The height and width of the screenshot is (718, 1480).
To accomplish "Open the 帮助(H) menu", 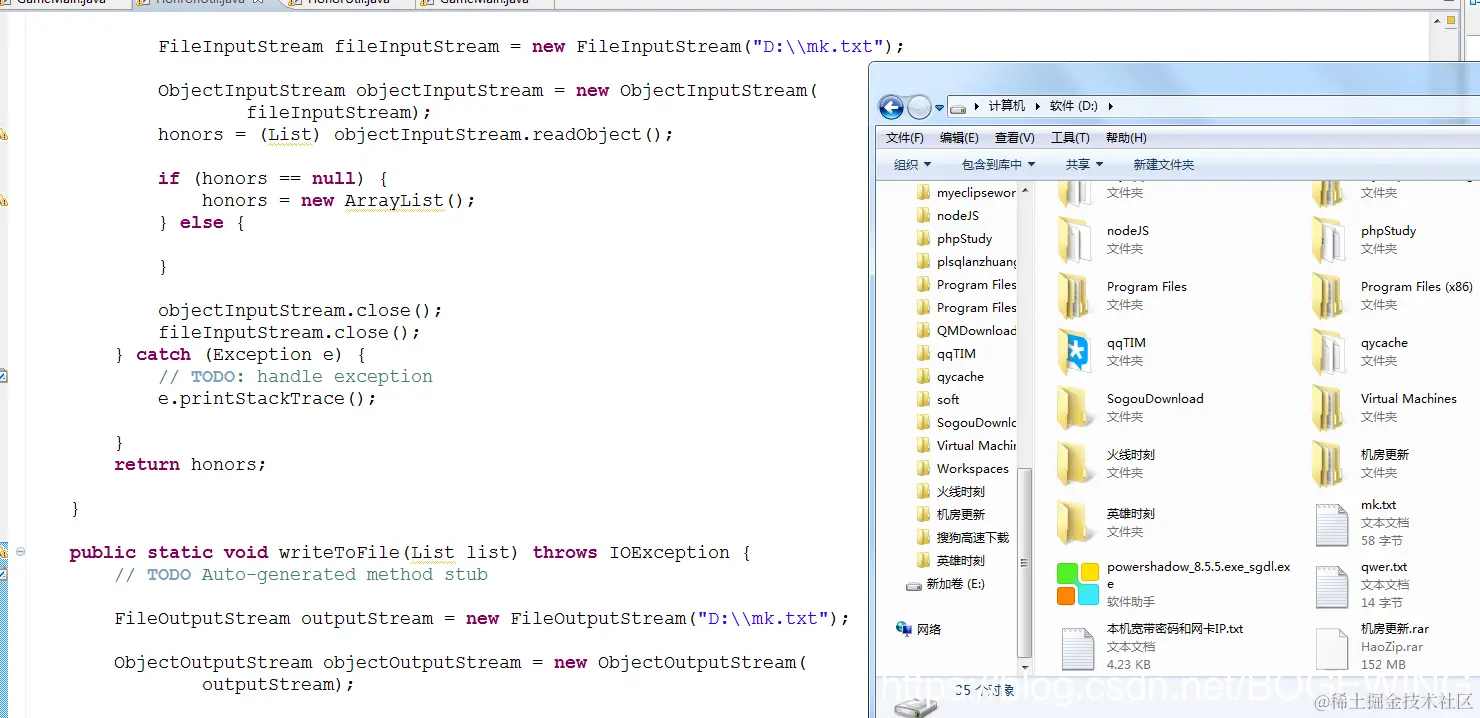I will click(1126, 138).
